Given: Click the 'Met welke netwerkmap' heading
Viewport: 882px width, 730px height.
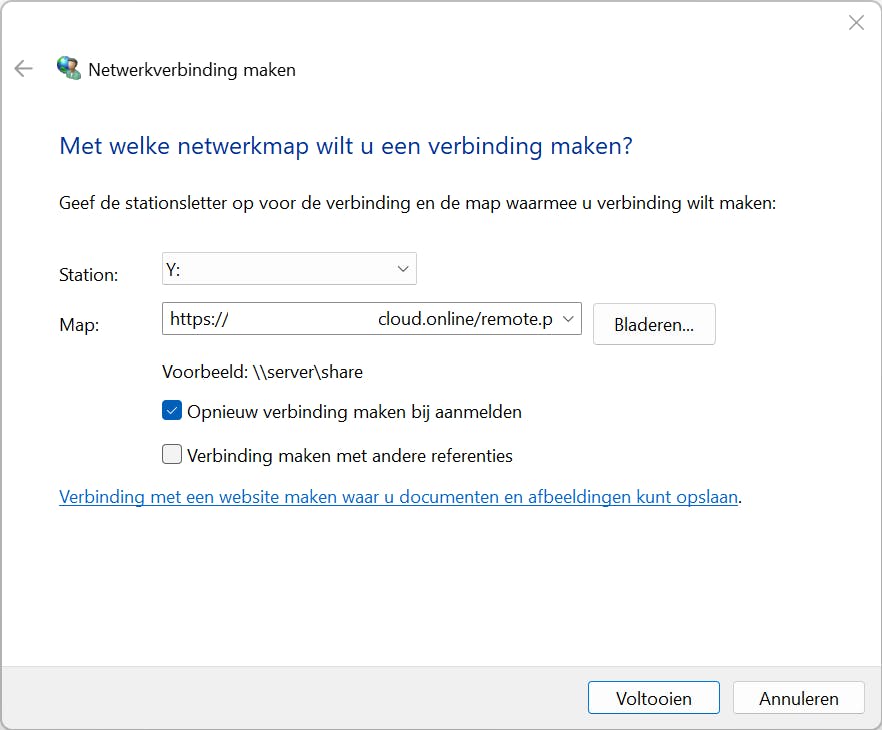Looking at the screenshot, I should (x=346, y=146).
